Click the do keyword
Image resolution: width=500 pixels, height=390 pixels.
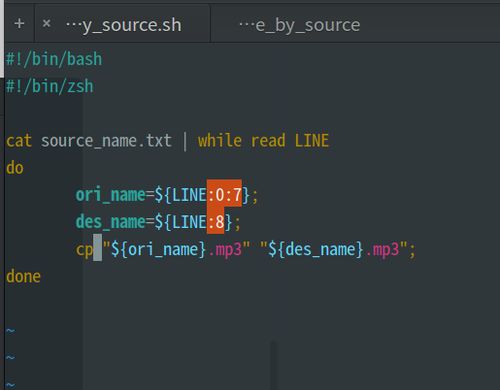tap(15, 168)
